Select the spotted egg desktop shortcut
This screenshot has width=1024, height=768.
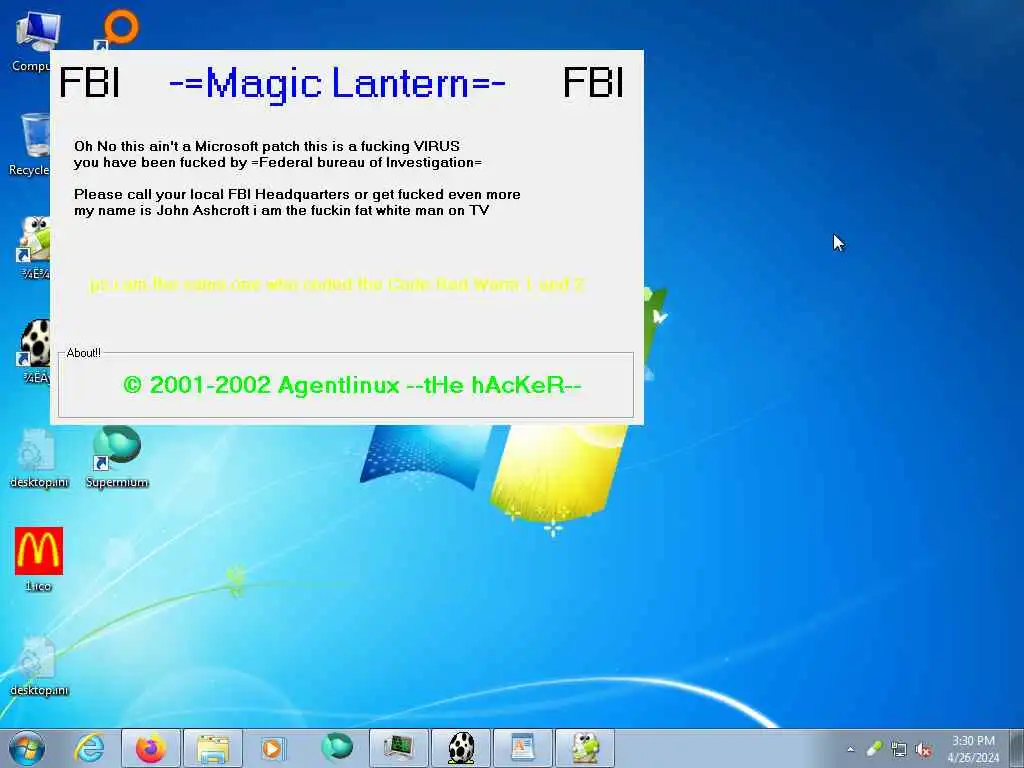point(34,351)
